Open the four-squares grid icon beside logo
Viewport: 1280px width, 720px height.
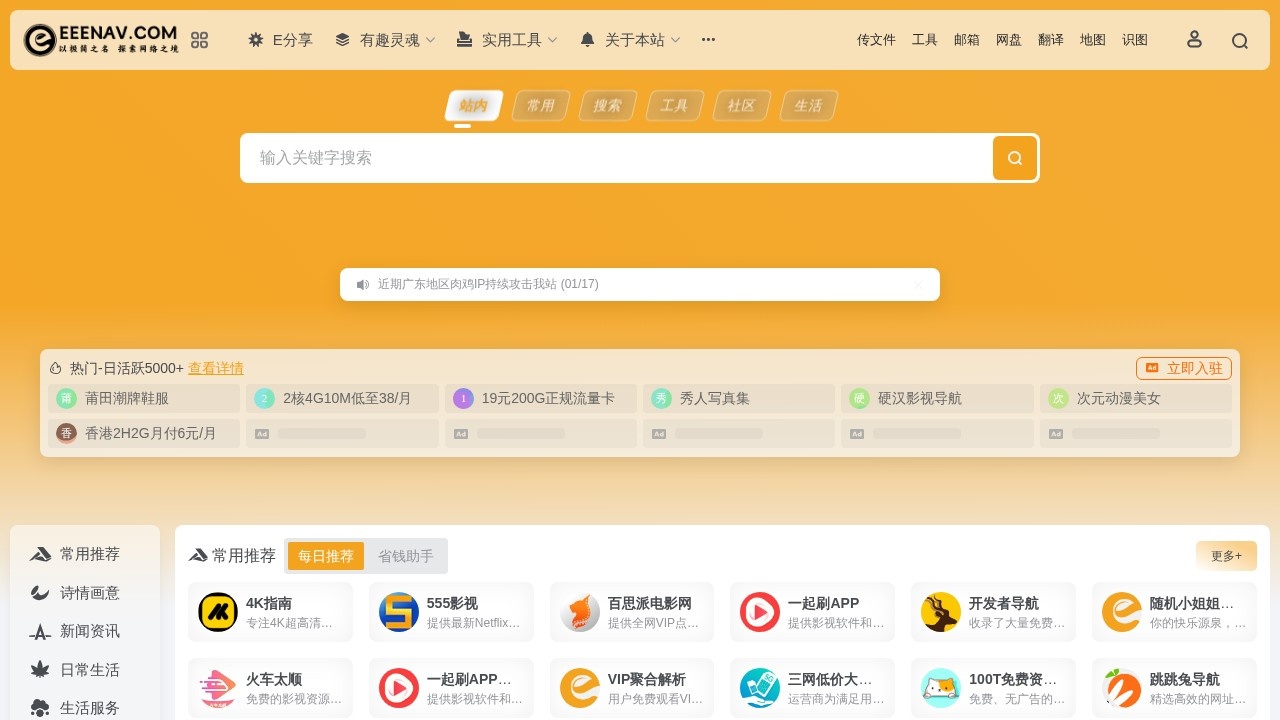(199, 40)
